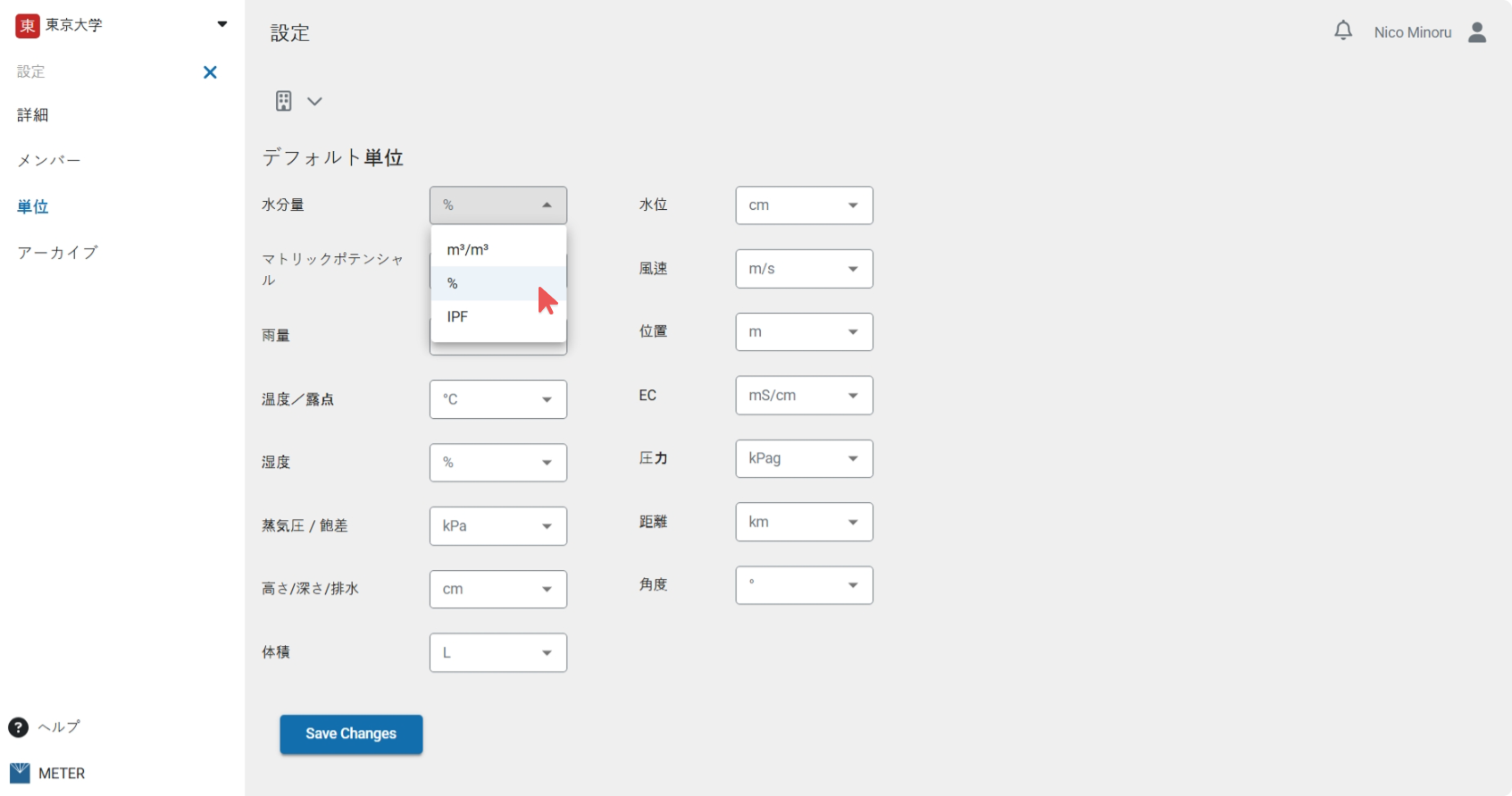The image size is (1512, 796).
Task: Click the building organization icon
Action: [x=283, y=101]
